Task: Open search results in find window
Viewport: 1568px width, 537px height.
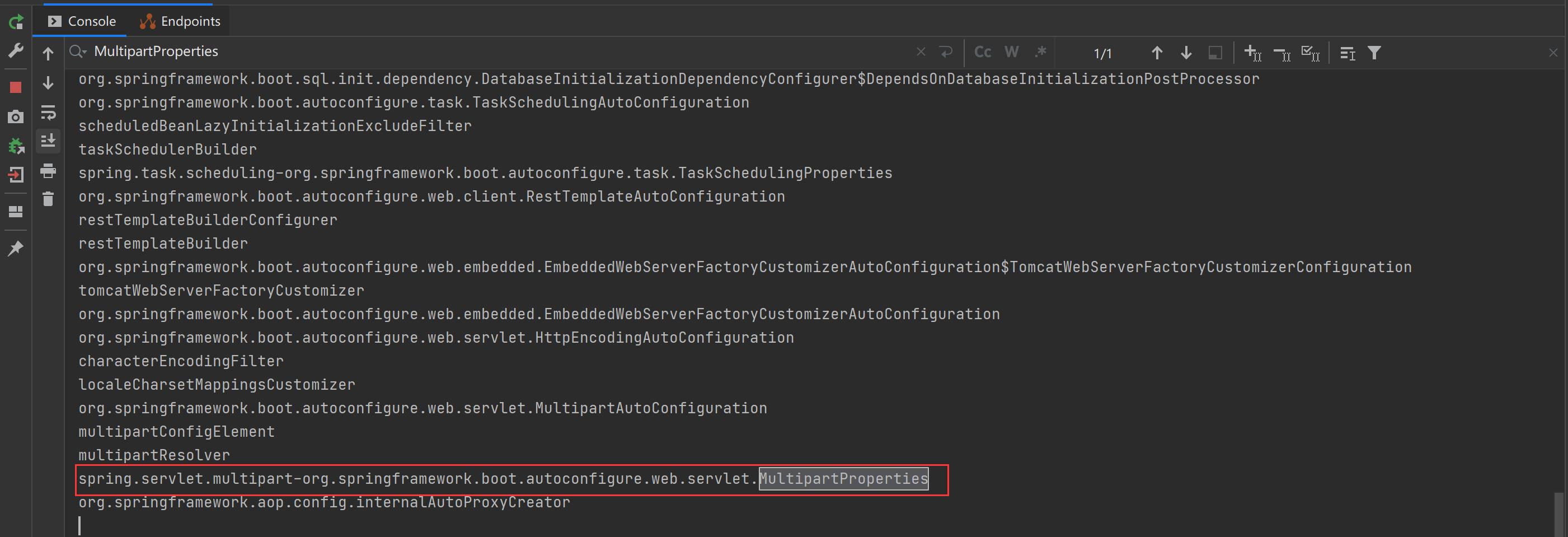Action: coord(1348,54)
